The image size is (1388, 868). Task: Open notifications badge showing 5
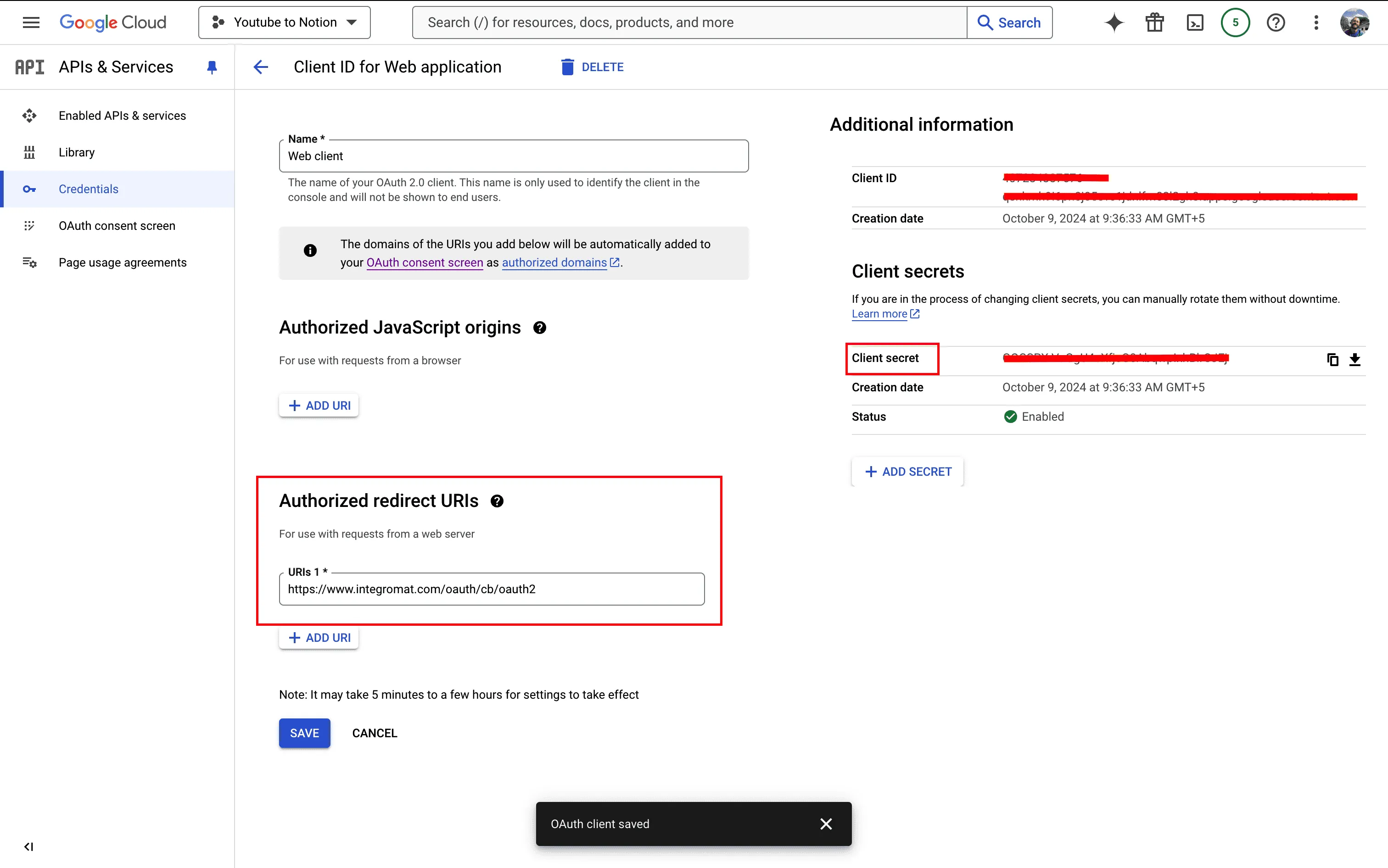1235,22
